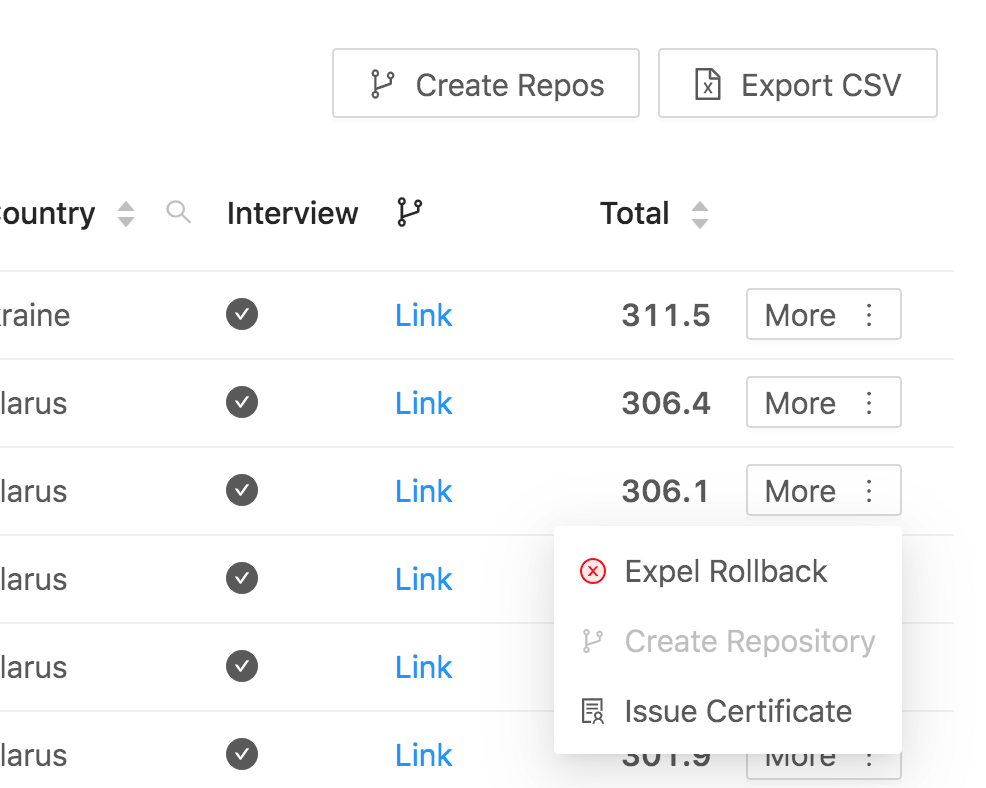Select Expel Rollback from the context menu
The image size is (986, 788).
click(726, 571)
